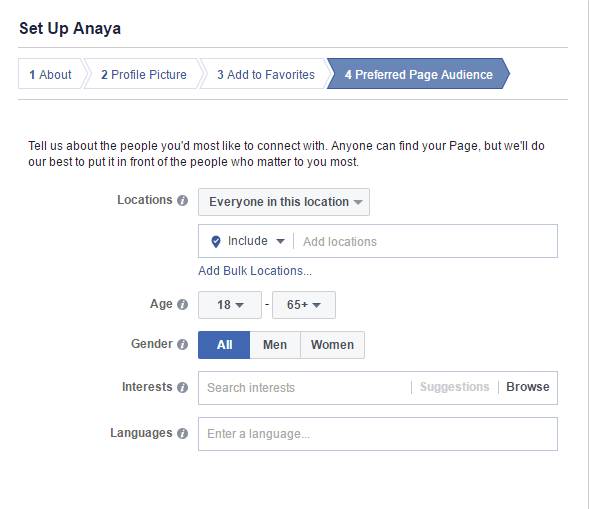
Task: Focus the Enter a language field
Action: [x=378, y=434]
